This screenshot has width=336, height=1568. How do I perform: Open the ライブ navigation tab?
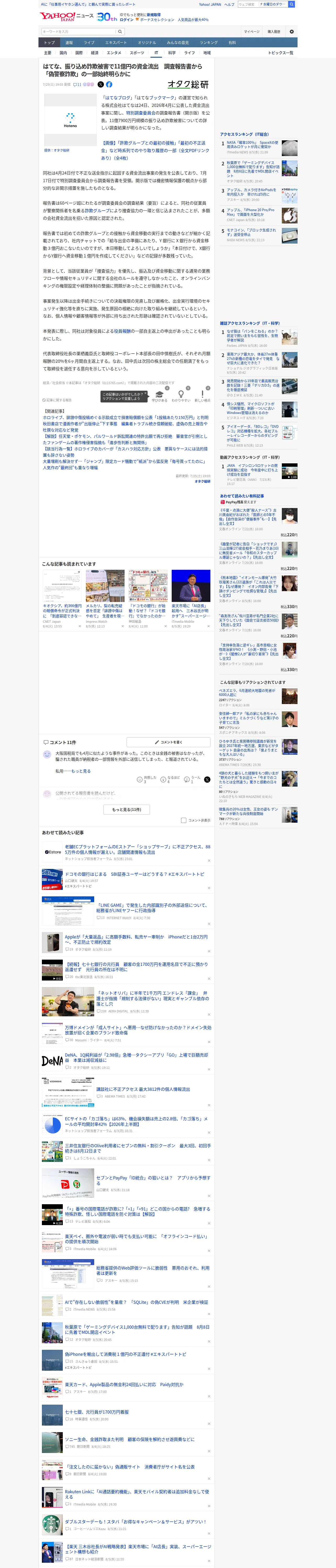pos(89,43)
